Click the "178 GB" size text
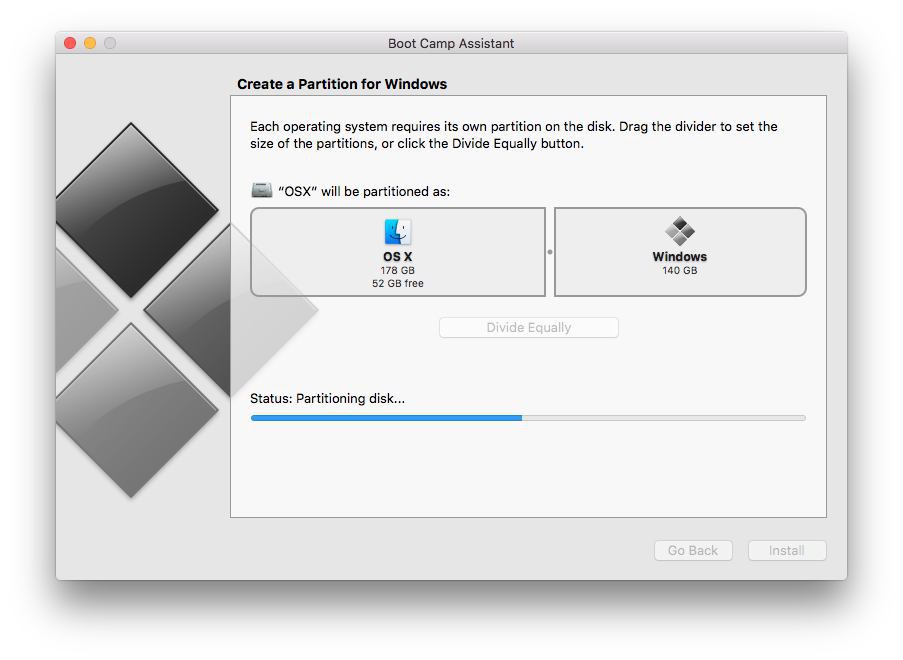The width and height of the screenshot is (903, 660). coord(397,271)
